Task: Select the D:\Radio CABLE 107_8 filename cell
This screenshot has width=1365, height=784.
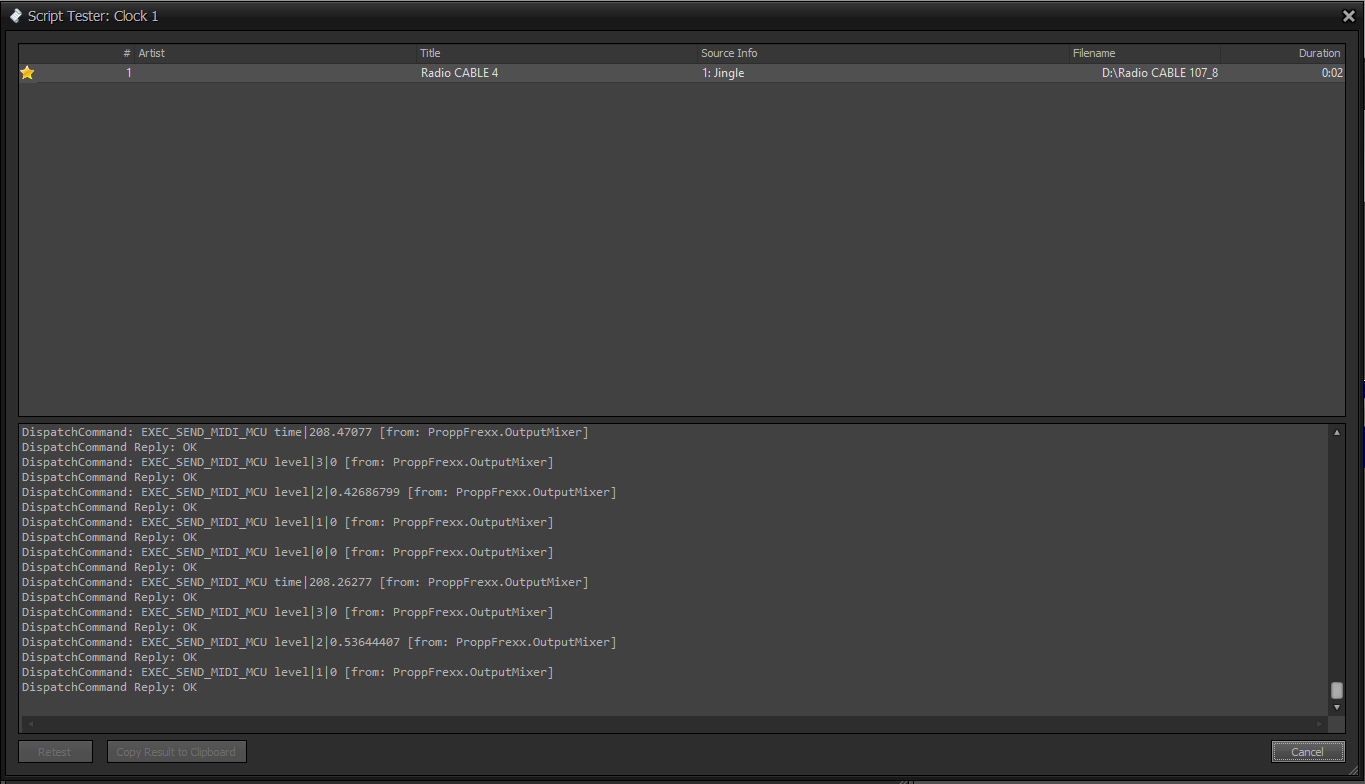Action: 1159,73
